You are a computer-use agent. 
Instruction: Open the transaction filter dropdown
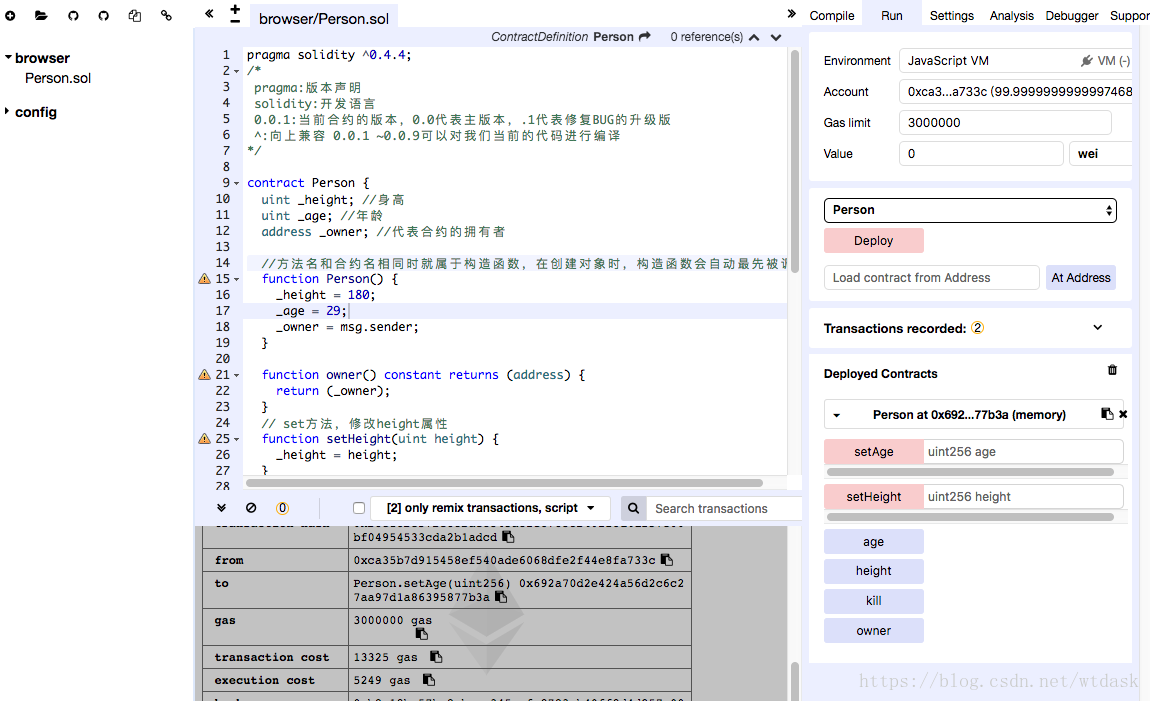coord(491,508)
